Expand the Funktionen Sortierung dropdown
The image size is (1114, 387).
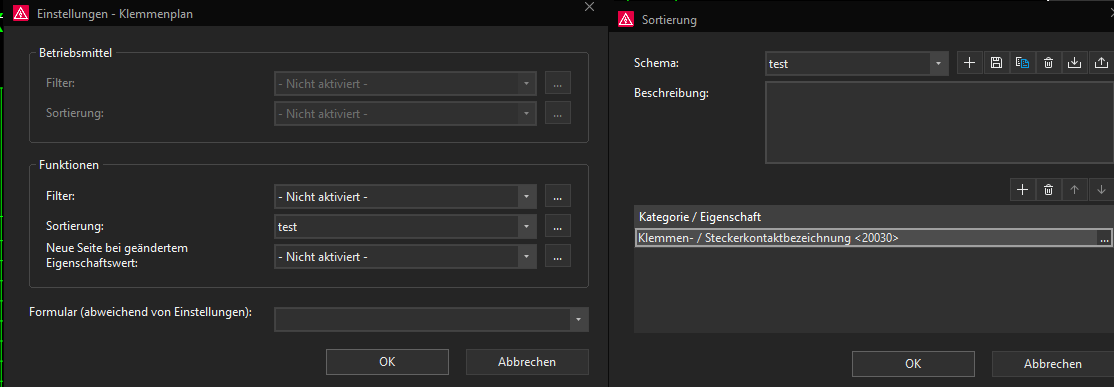(526, 227)
